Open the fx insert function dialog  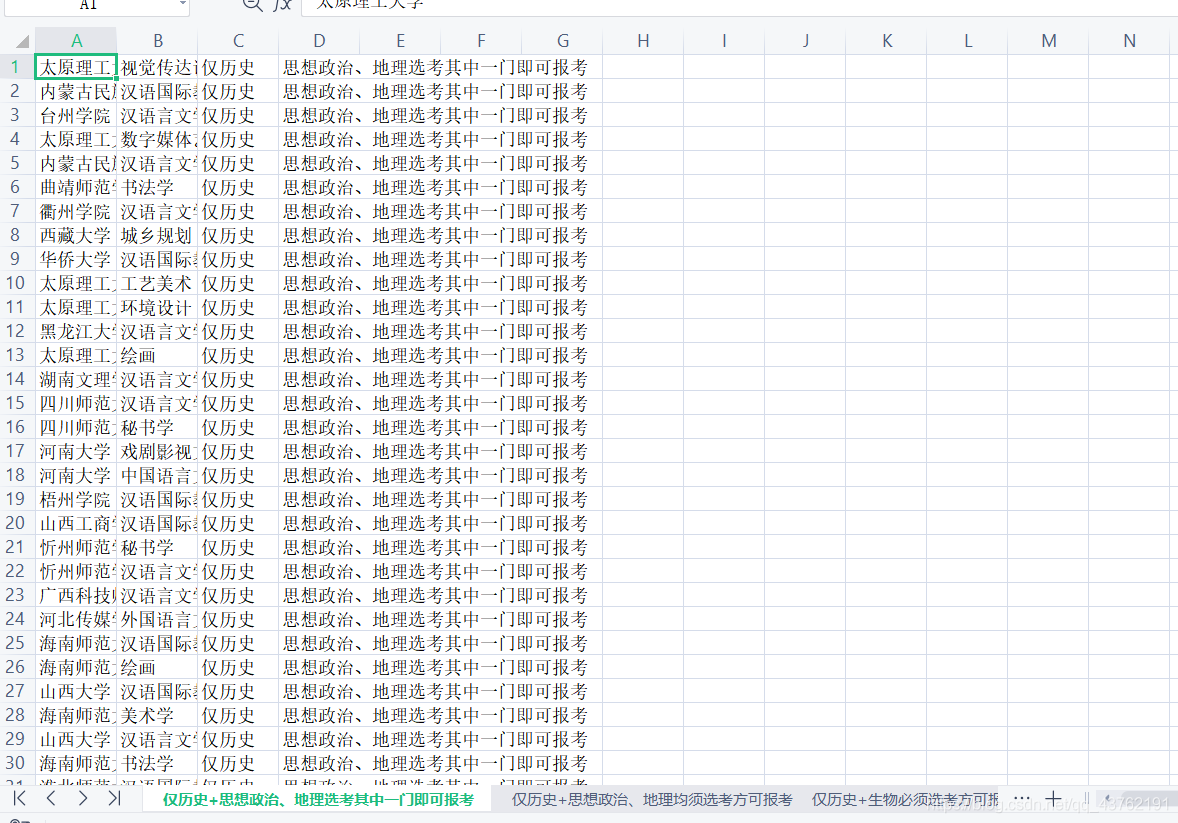(x=282, y=5)
